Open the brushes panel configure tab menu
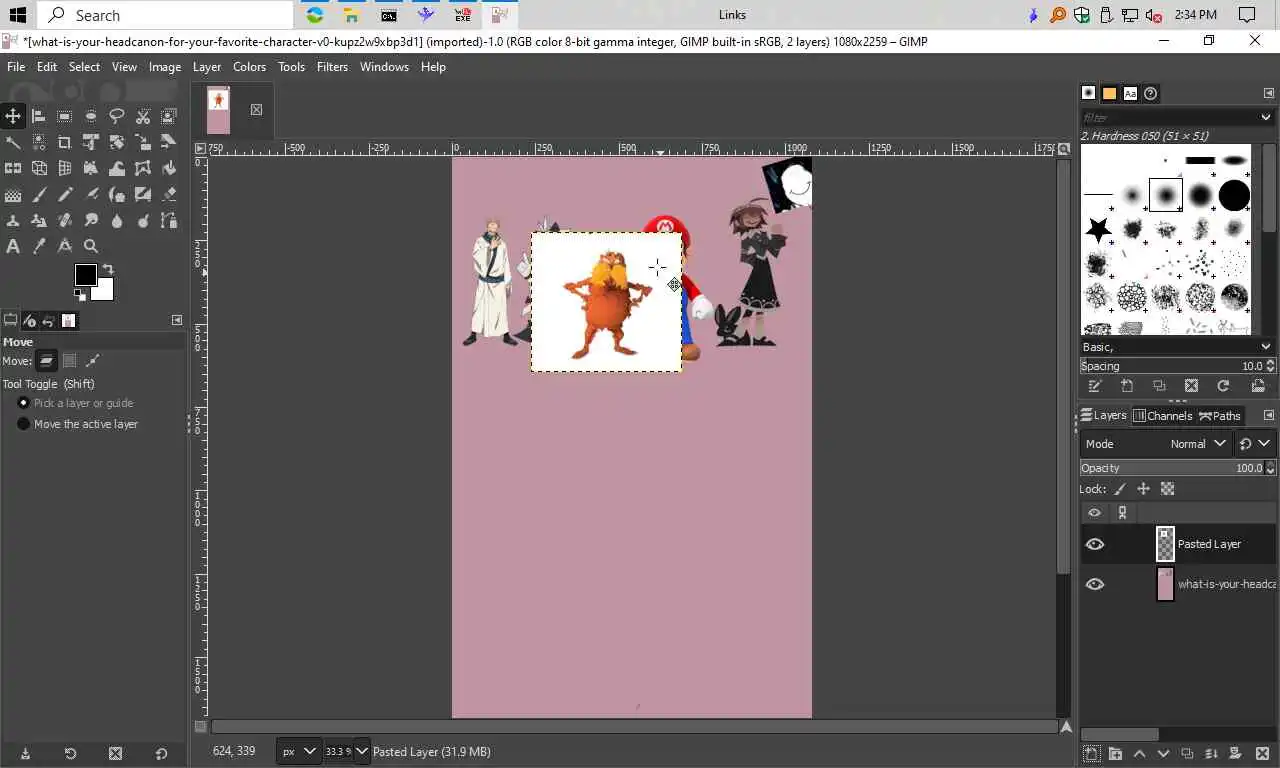Image resolution: width=1280 pixels, height=768 pixels. [x=1269, y=93]
